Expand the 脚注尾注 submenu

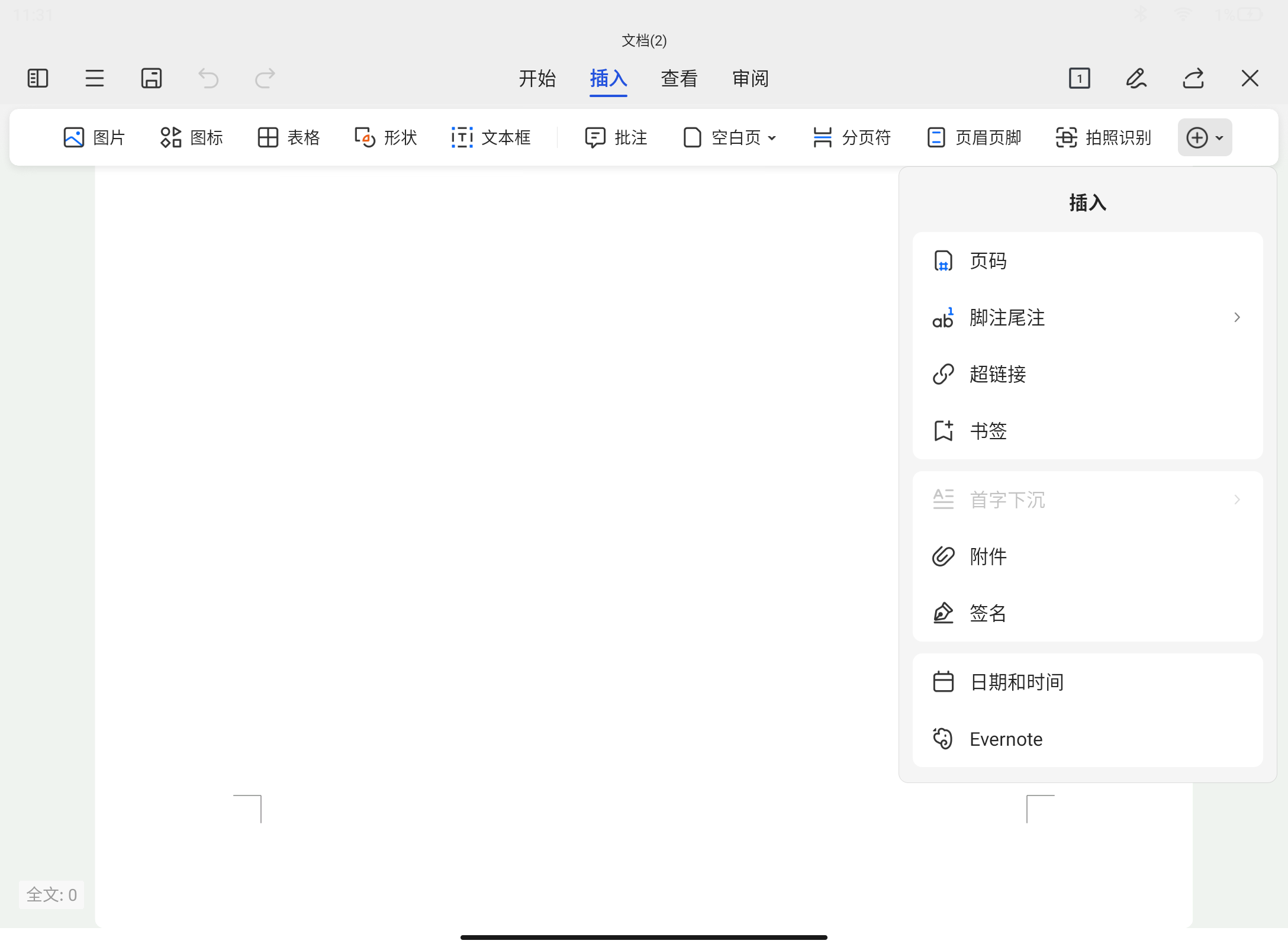click(x=1236, y=318)
